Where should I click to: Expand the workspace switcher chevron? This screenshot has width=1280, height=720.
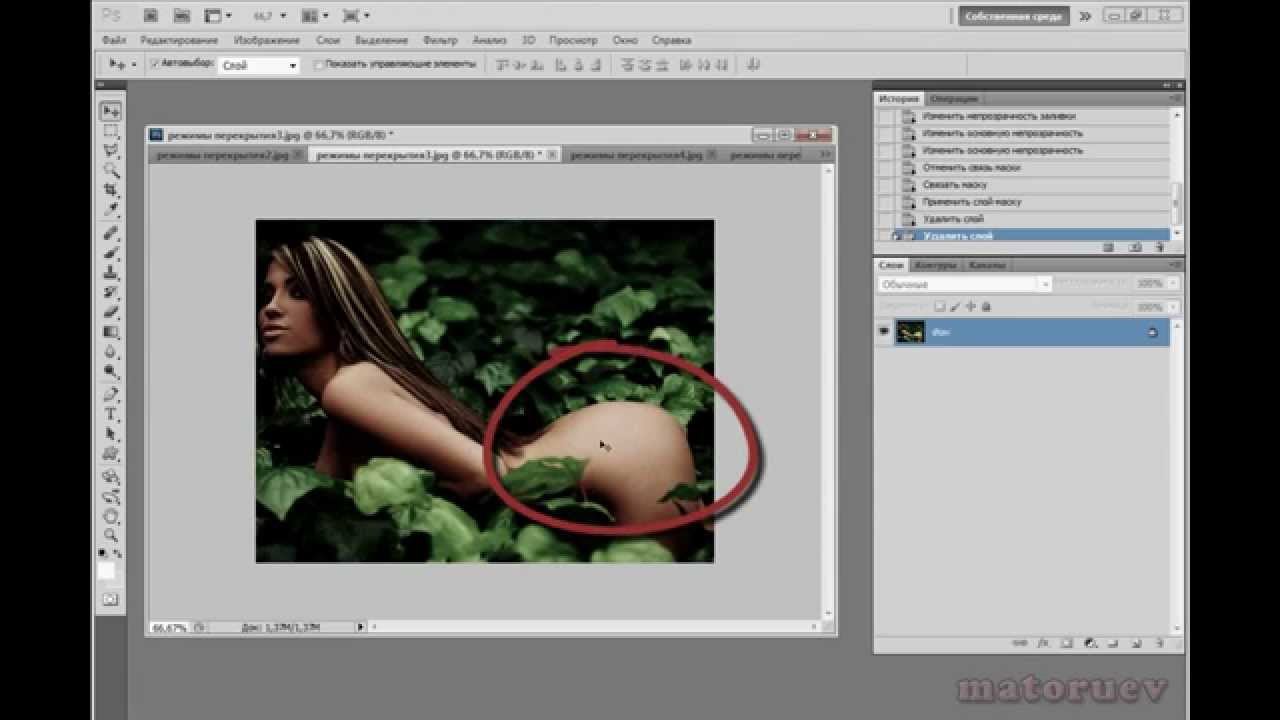pos(1086,16)
